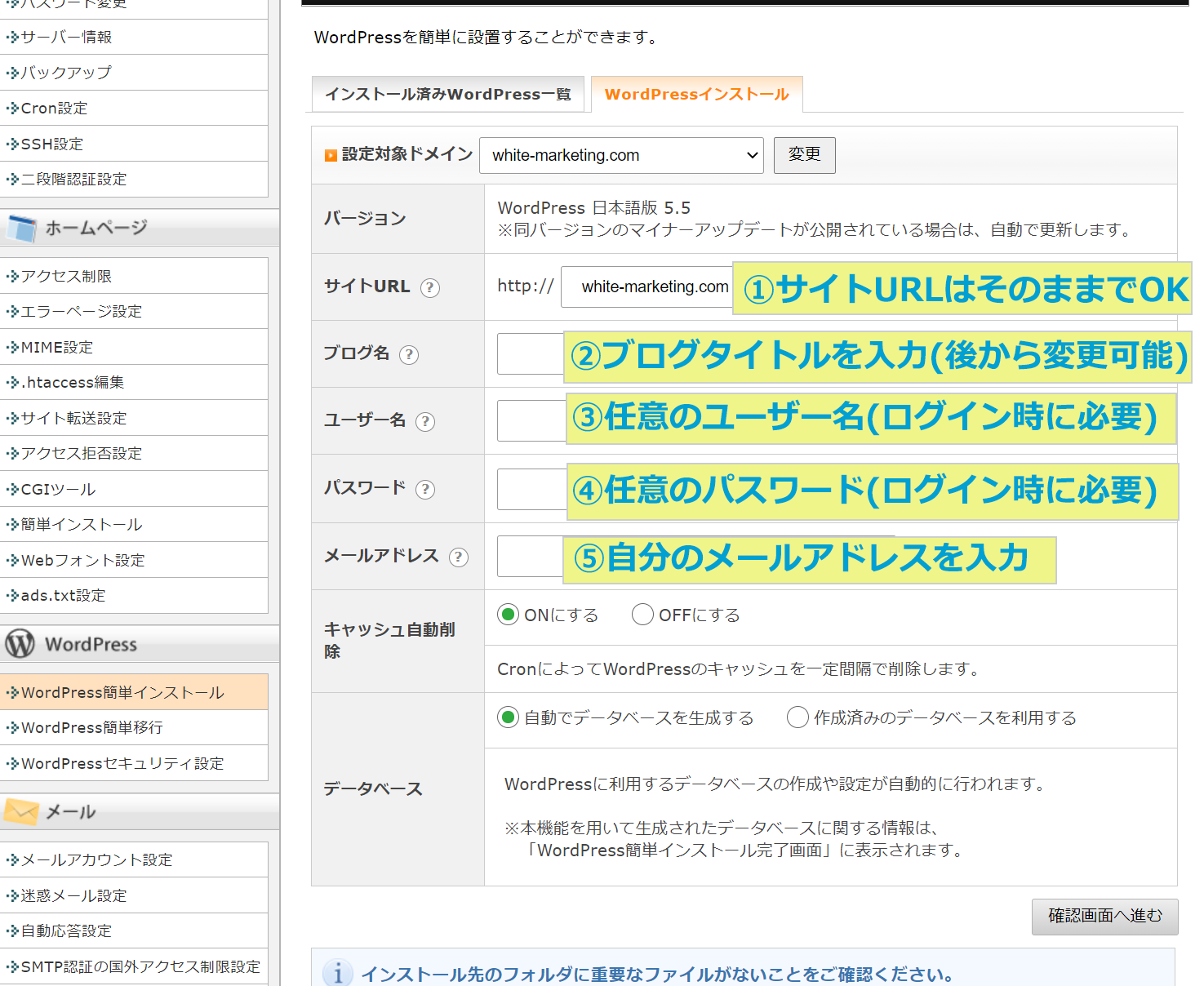
Task: Click help icon next to サイトURL
Action: pyautogui.click(x=429, y=287)
